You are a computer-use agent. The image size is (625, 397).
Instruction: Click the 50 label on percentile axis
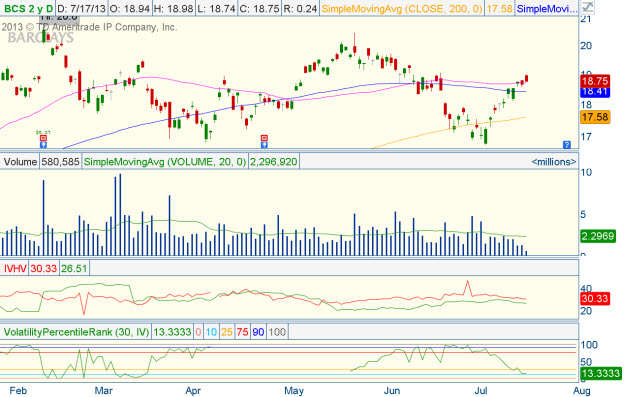[586, 362]
